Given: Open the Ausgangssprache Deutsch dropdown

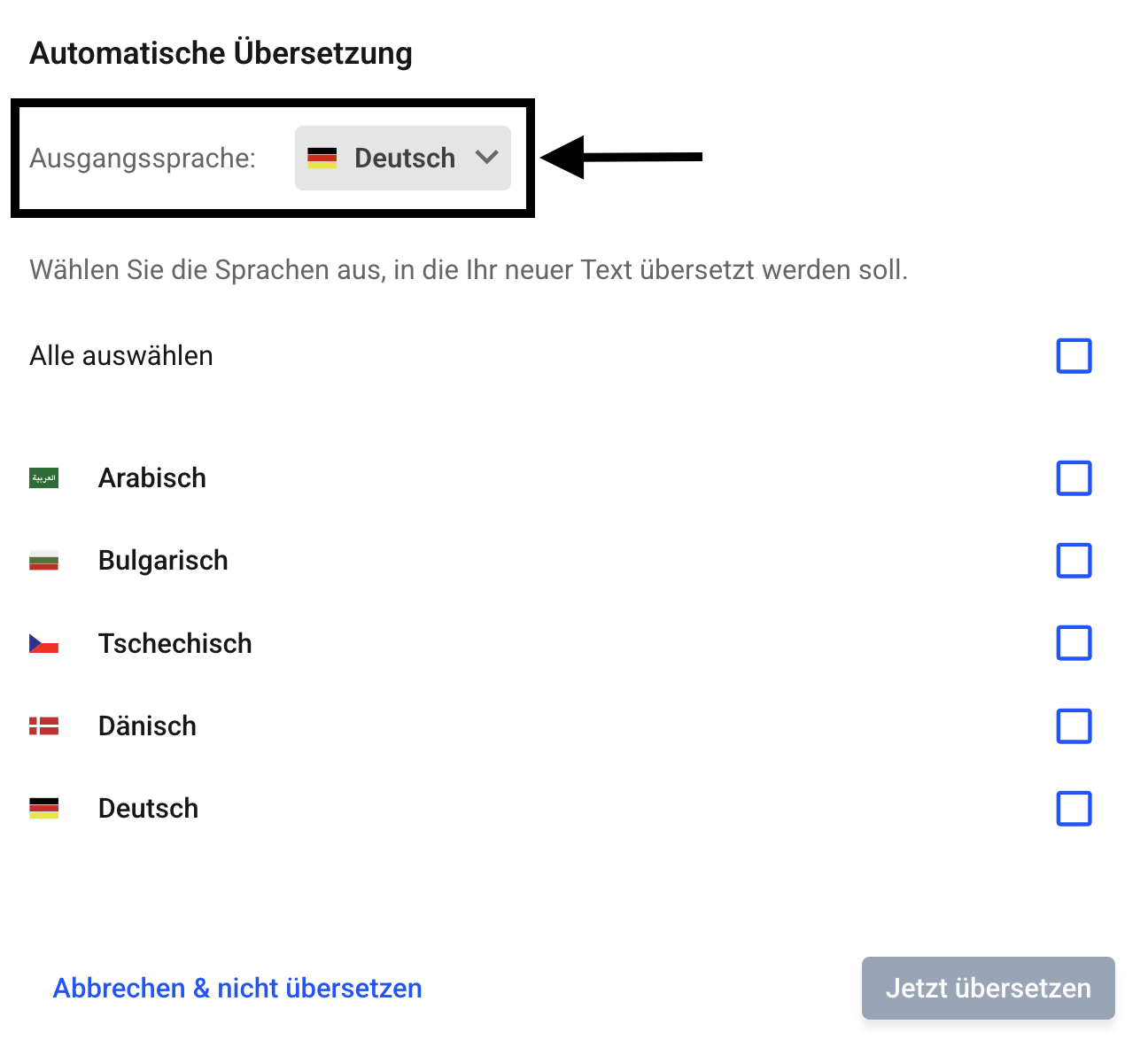Looking at the screenshot, I should coord(403,159).
